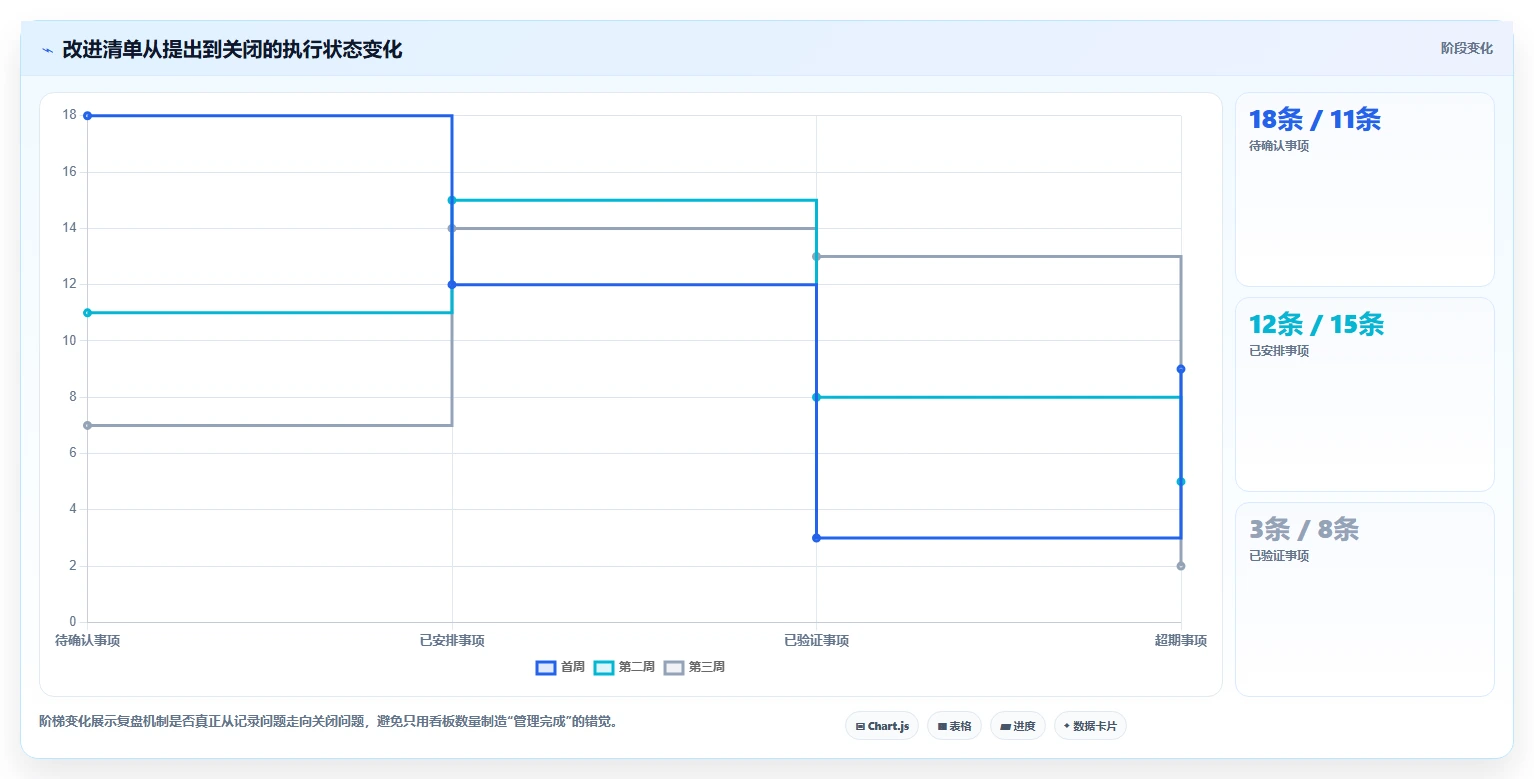
Task: Click the footer note starting with 阶梯变化展示
Action: [328, 721]
